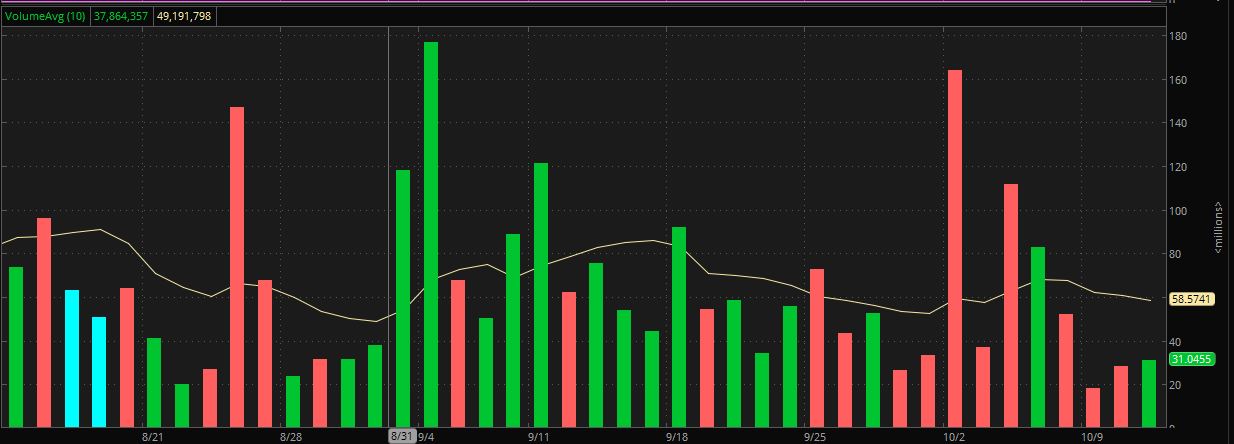Image resolution: width=1234 pixels, height=444 pixels.
Task: Click the <millions> axis unit label
Action: click(1221, 226)
